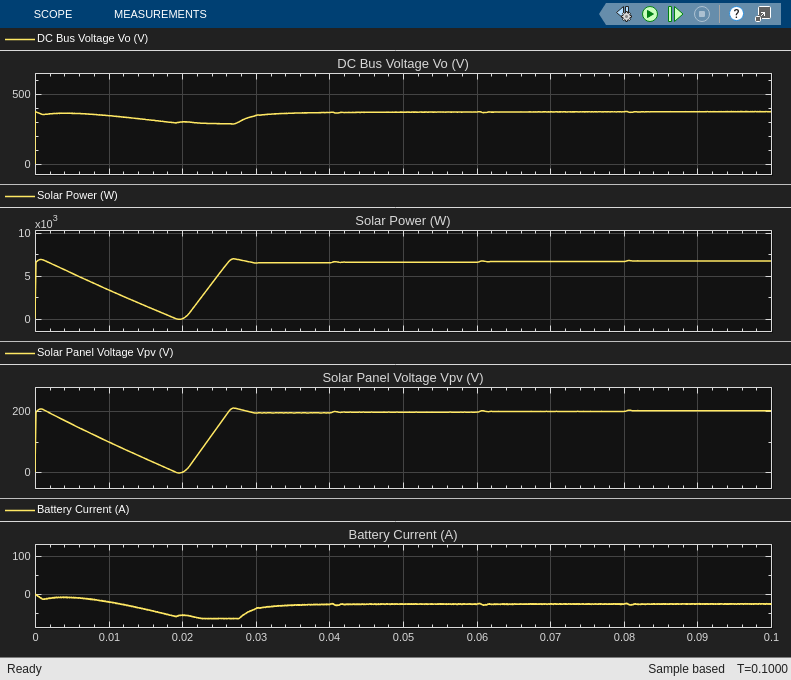Click the Step Back configuration icon
The height and width of the screenshot is (680, 791).
click(x=624, y=14)
